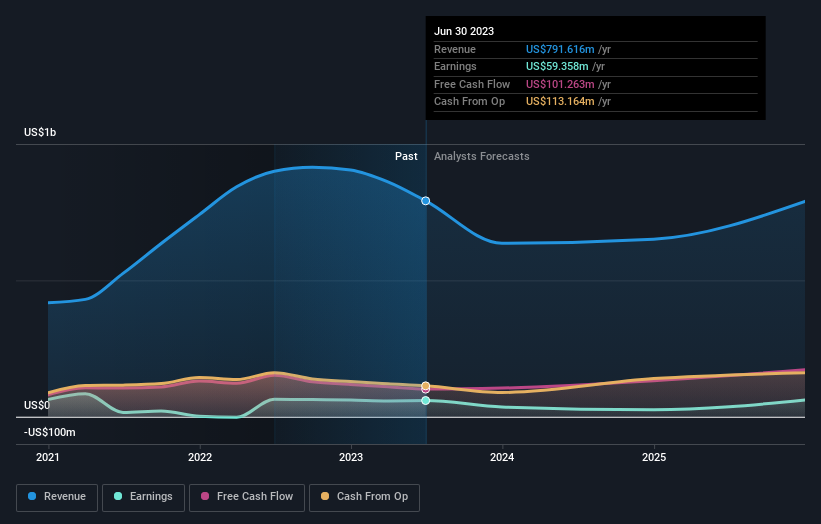Image resolution: width=821 pixels, height=524 pixels.
Task: Click the -US$100m y-axis label
Action: point(50,432)
